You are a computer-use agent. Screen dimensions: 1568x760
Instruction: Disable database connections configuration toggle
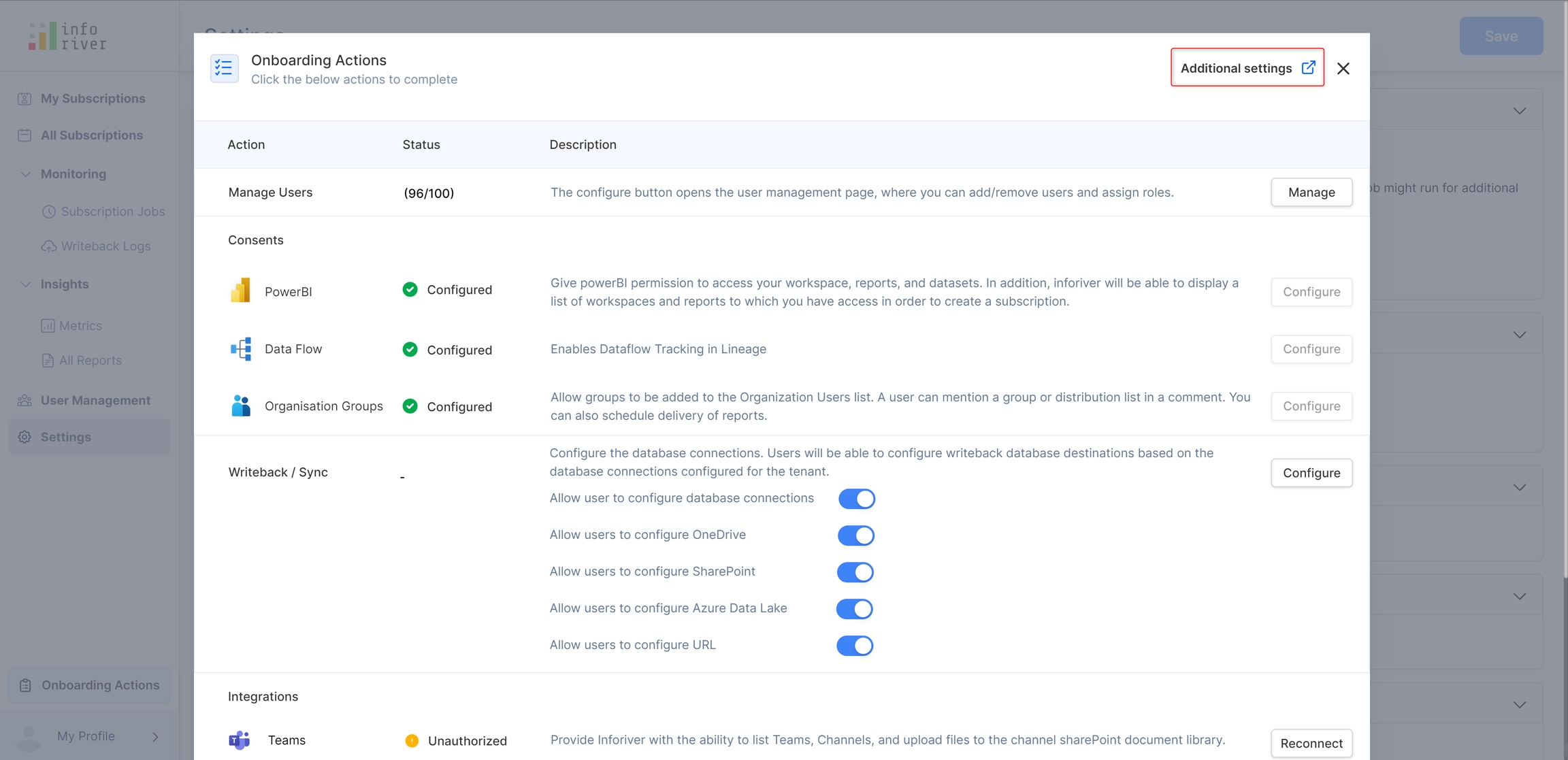(856, 499)
